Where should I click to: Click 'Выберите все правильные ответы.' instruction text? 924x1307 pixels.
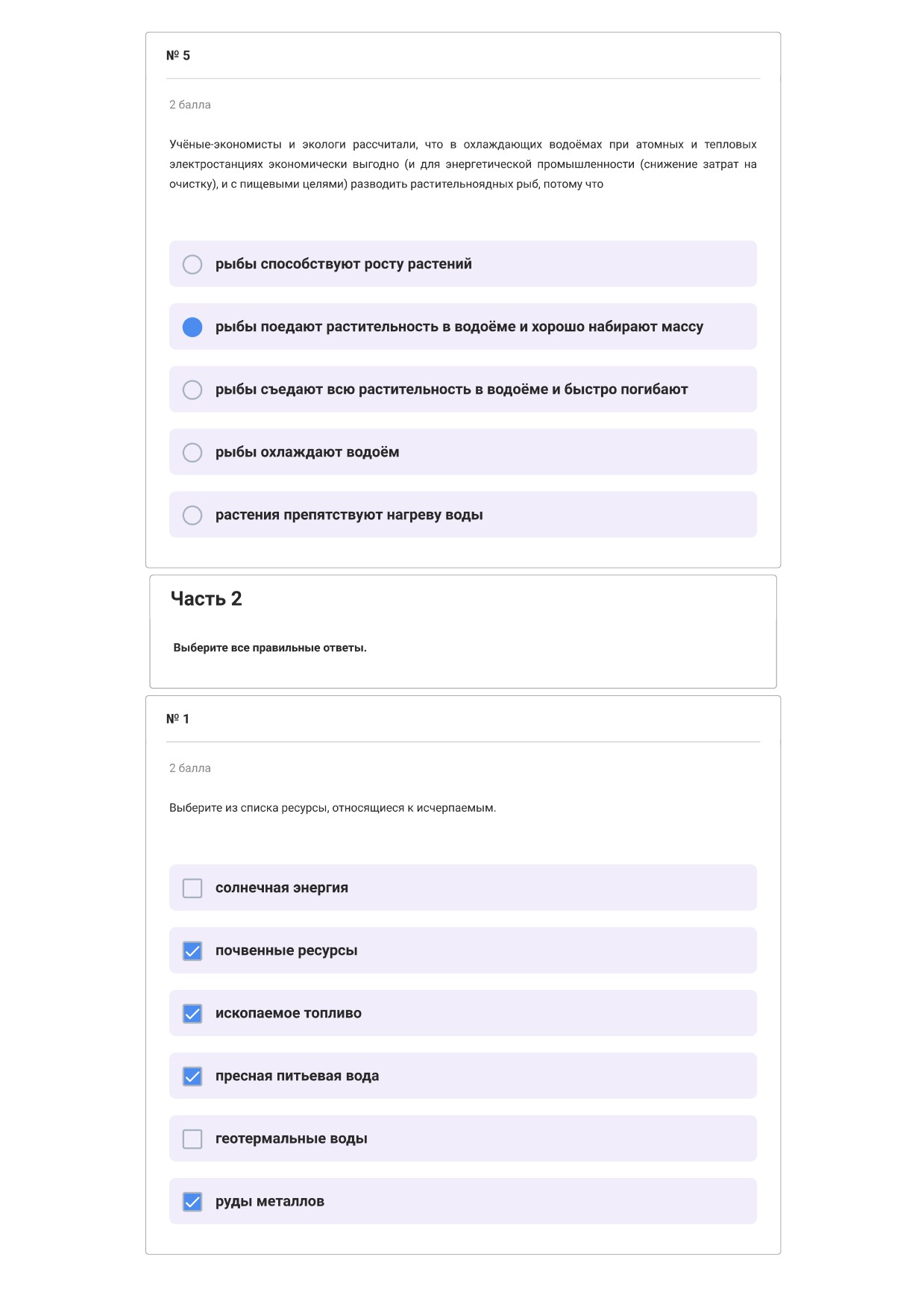click(270, 648)
